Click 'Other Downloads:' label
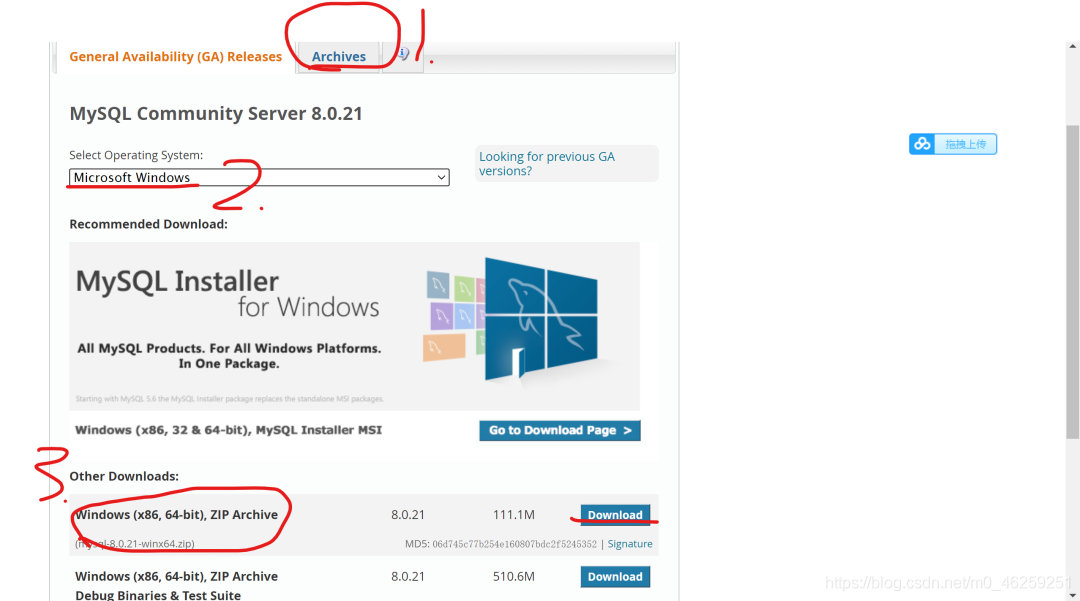Screen dimensions: 1080x601 coord(124,476)
